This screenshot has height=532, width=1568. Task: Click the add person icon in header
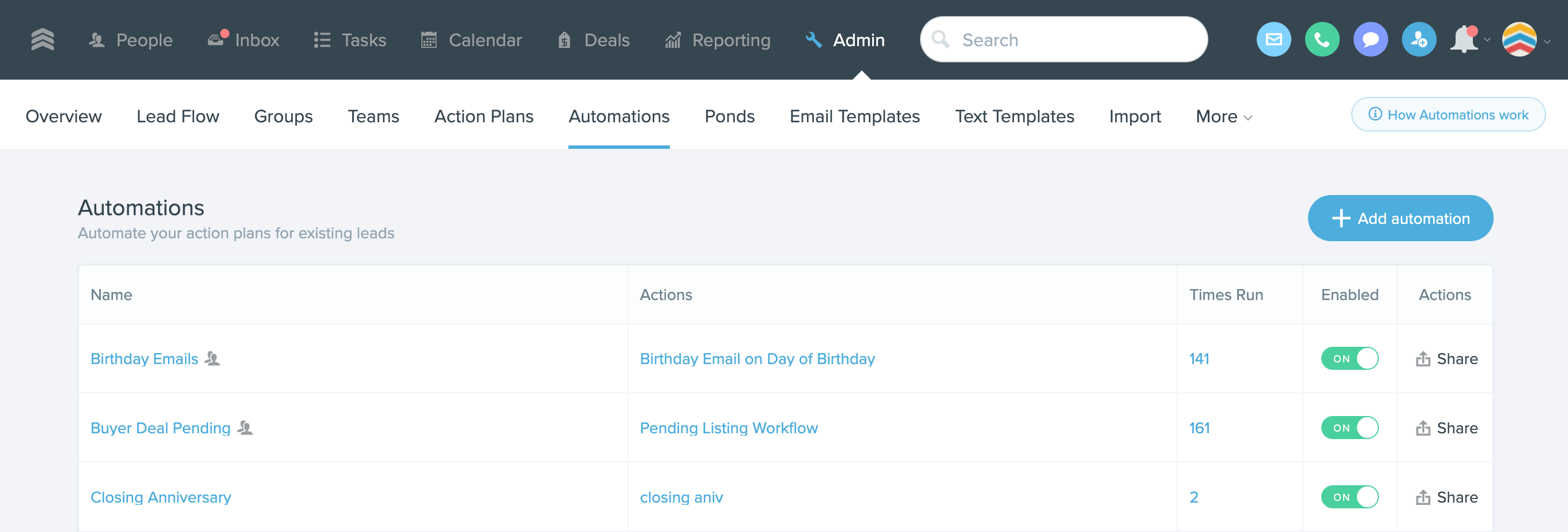[1419, 40]
